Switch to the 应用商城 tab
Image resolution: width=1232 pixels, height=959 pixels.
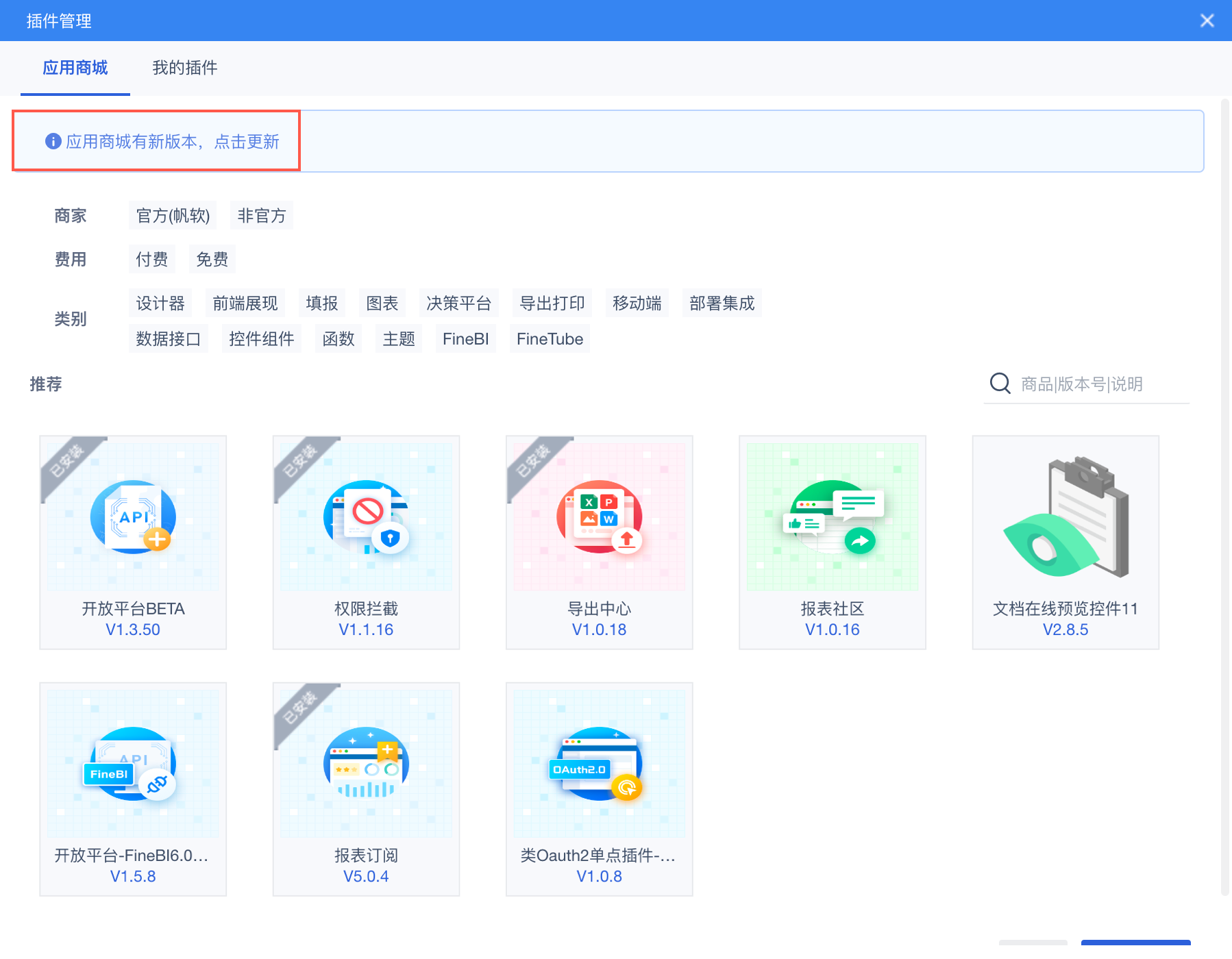coord(75,68)
